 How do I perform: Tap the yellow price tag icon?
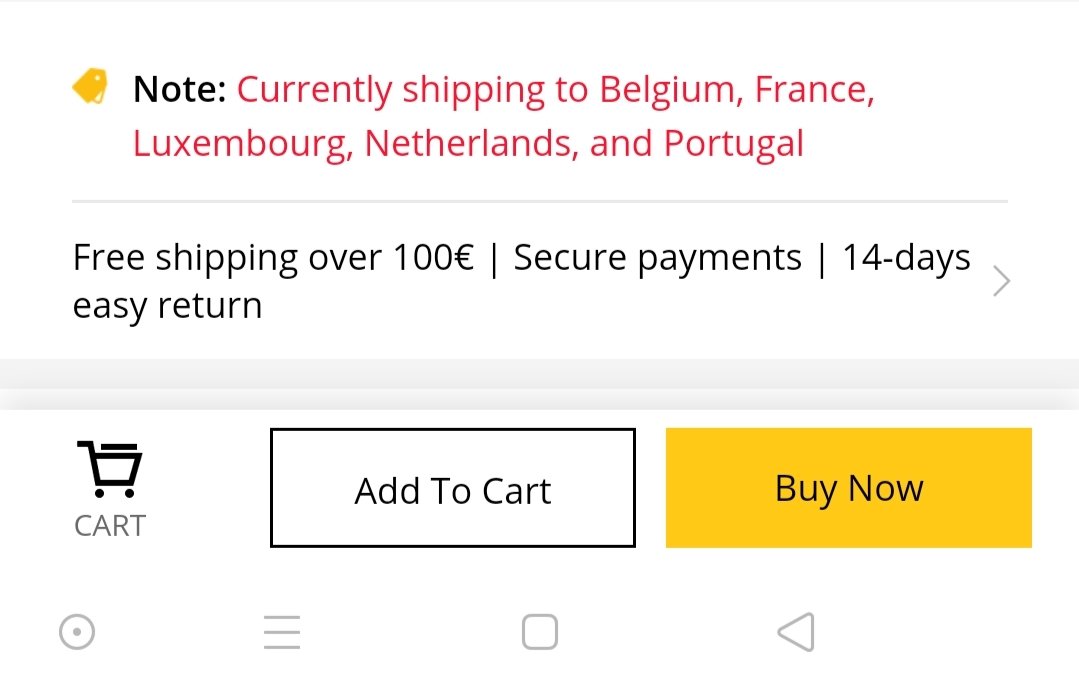coord(90,86)
